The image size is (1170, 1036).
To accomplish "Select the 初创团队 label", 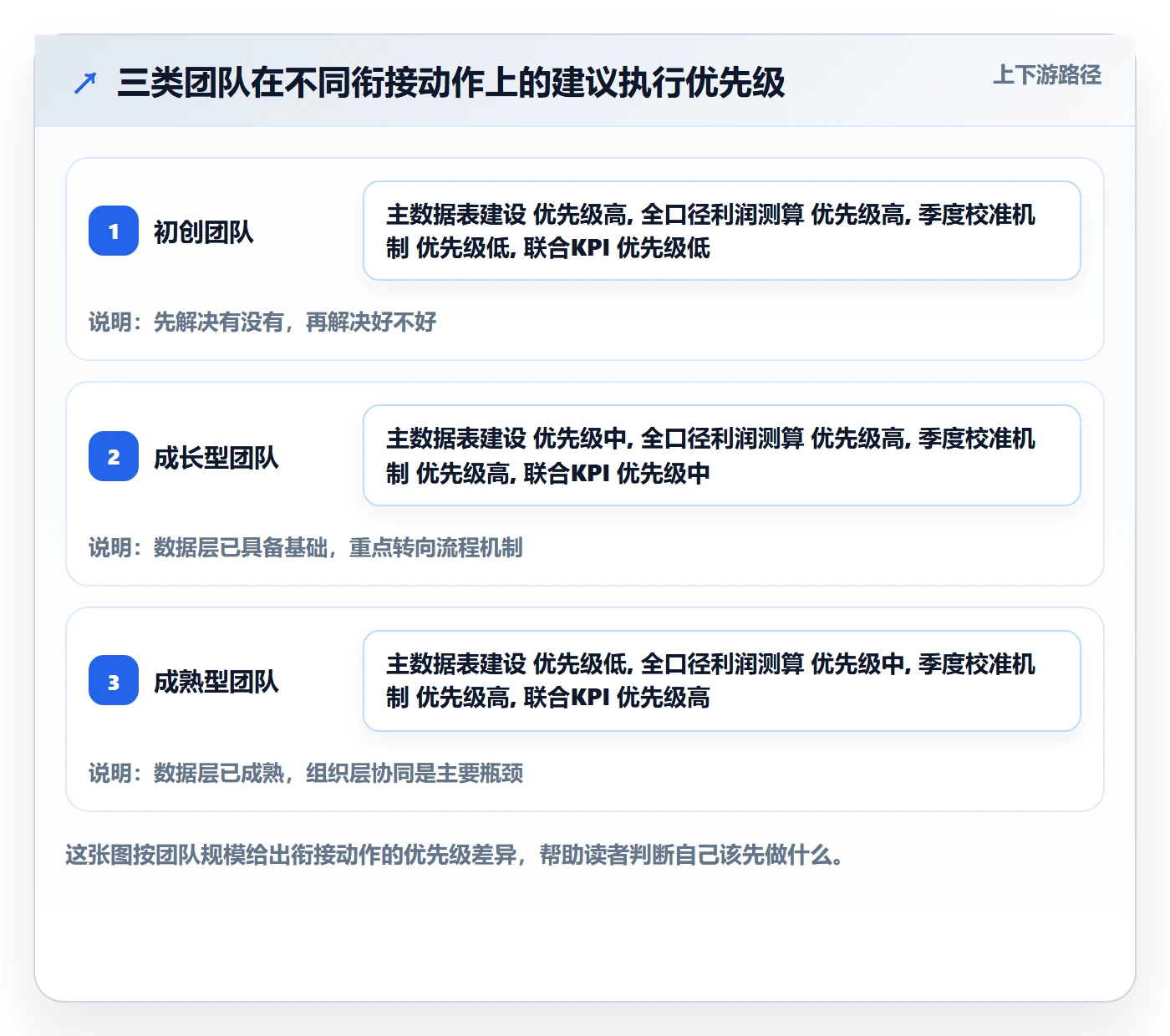I will (x=203, y=231).
